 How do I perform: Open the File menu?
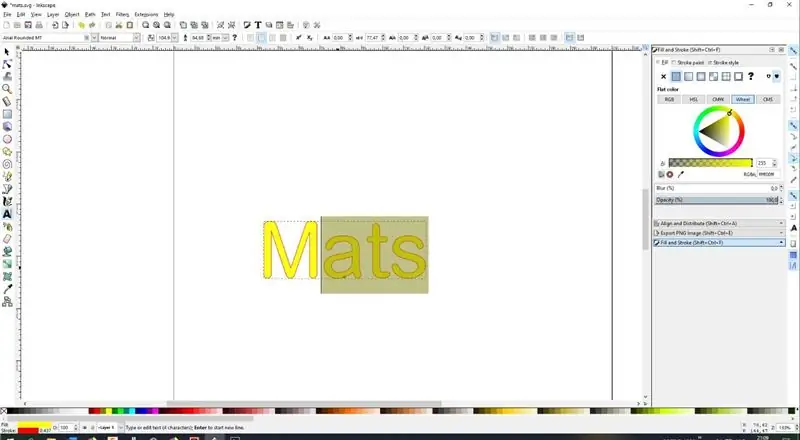coord(7,15)
